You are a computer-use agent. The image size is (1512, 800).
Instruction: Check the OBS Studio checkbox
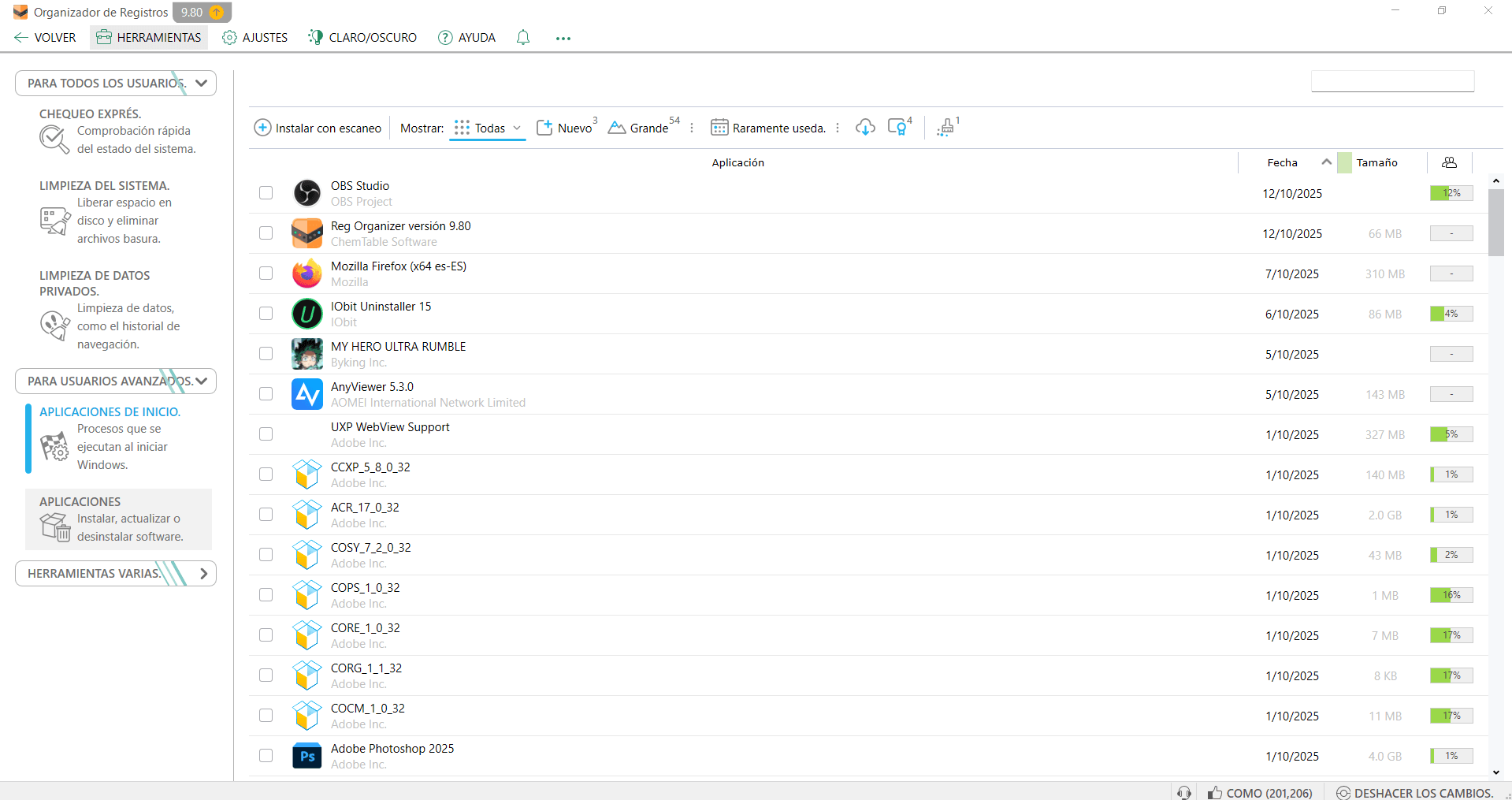266,193
